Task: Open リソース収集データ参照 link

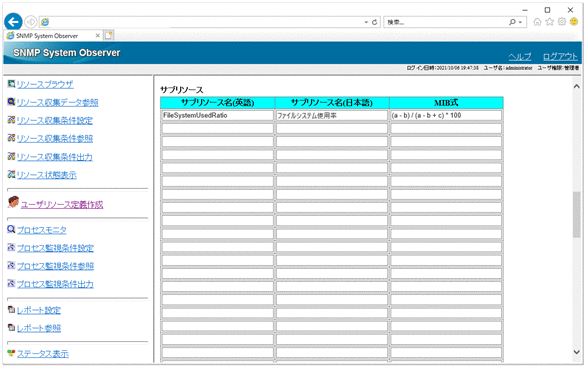Action: coord(57,103)
